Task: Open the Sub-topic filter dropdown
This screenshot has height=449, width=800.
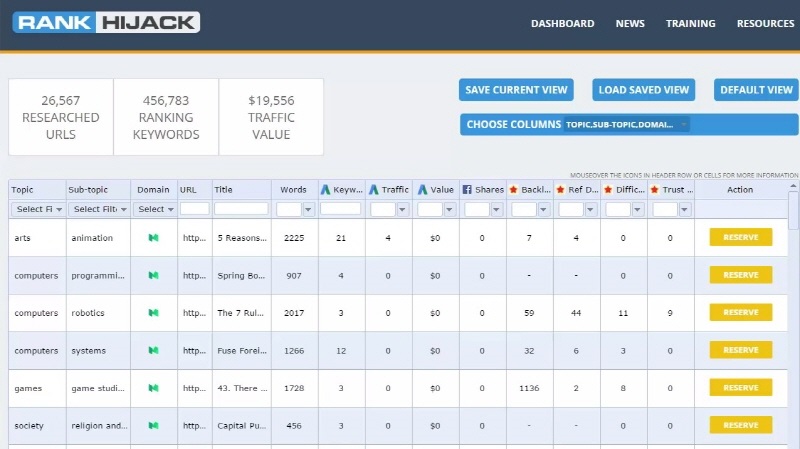Action: coord(98,209)
